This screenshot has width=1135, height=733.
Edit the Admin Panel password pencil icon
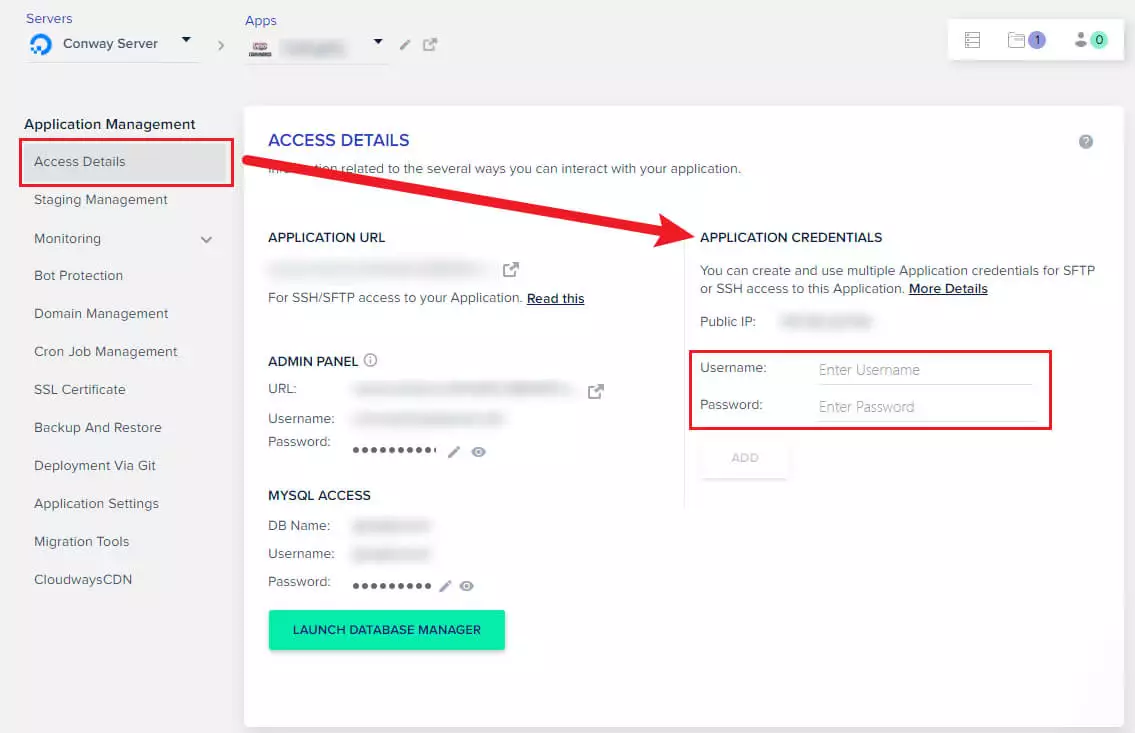[454, 452]
